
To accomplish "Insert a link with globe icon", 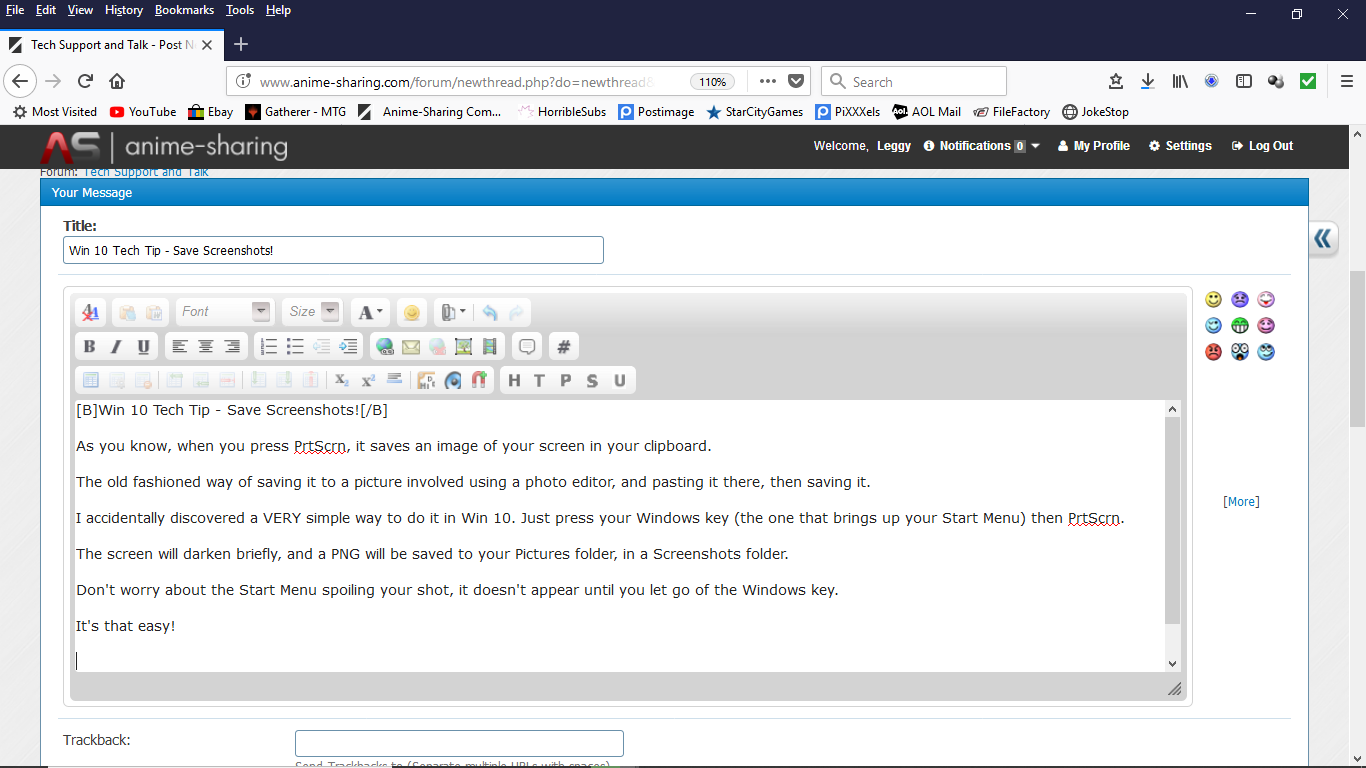I will pyautogui.click(x=384, y=347).
